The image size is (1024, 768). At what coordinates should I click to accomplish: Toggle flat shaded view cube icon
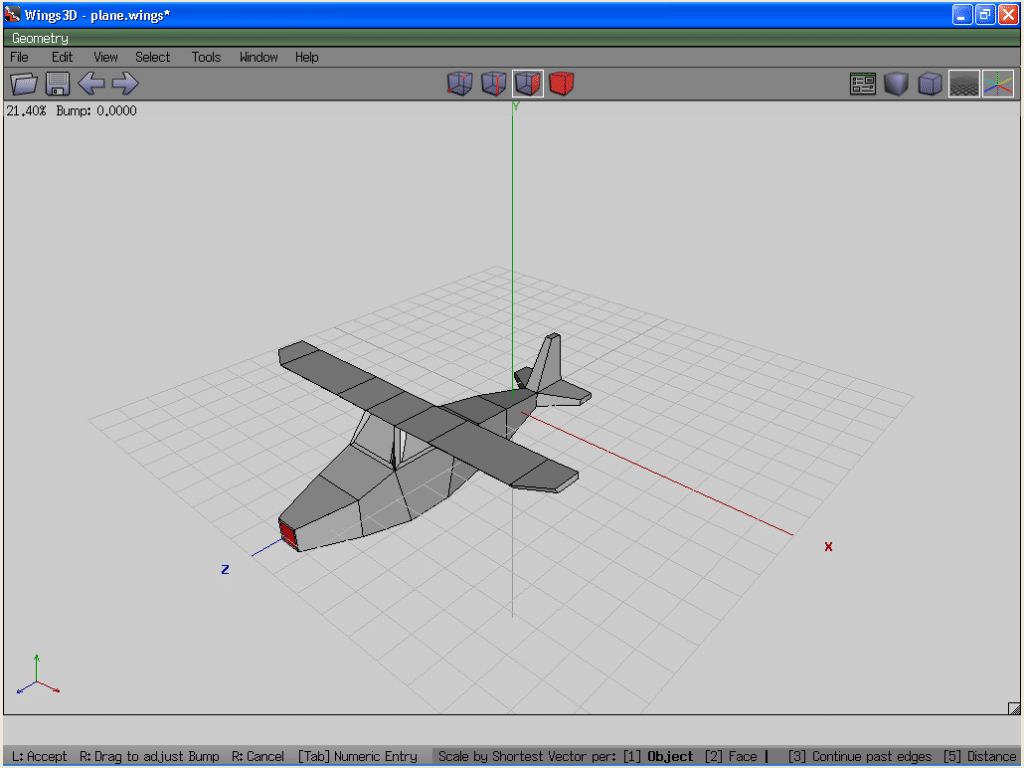tap(896, 84)
